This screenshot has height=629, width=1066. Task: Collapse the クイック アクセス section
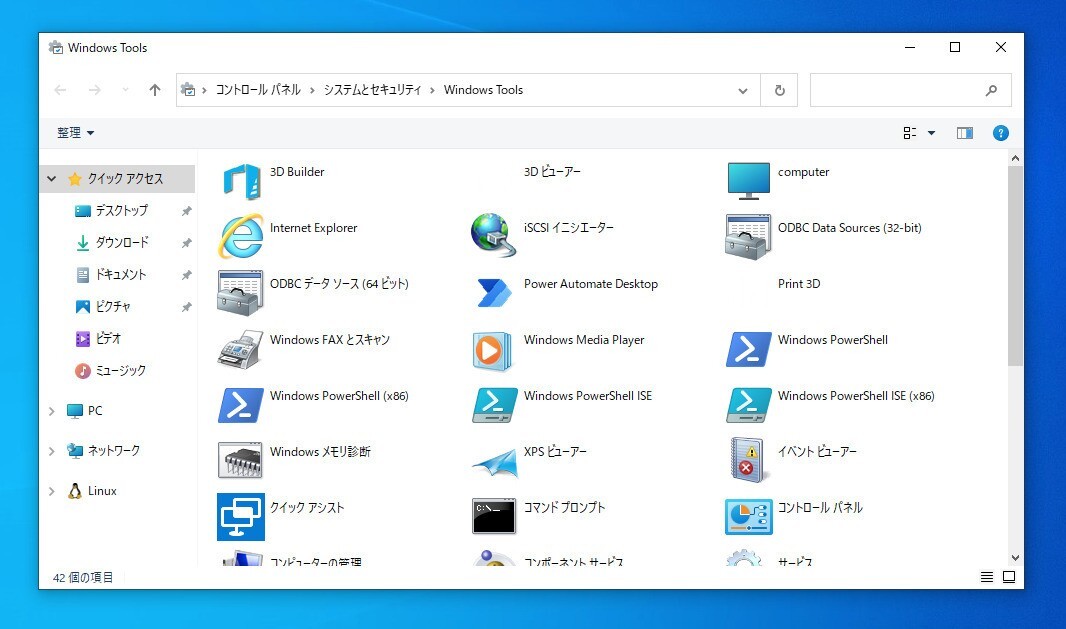coord(52,179)
